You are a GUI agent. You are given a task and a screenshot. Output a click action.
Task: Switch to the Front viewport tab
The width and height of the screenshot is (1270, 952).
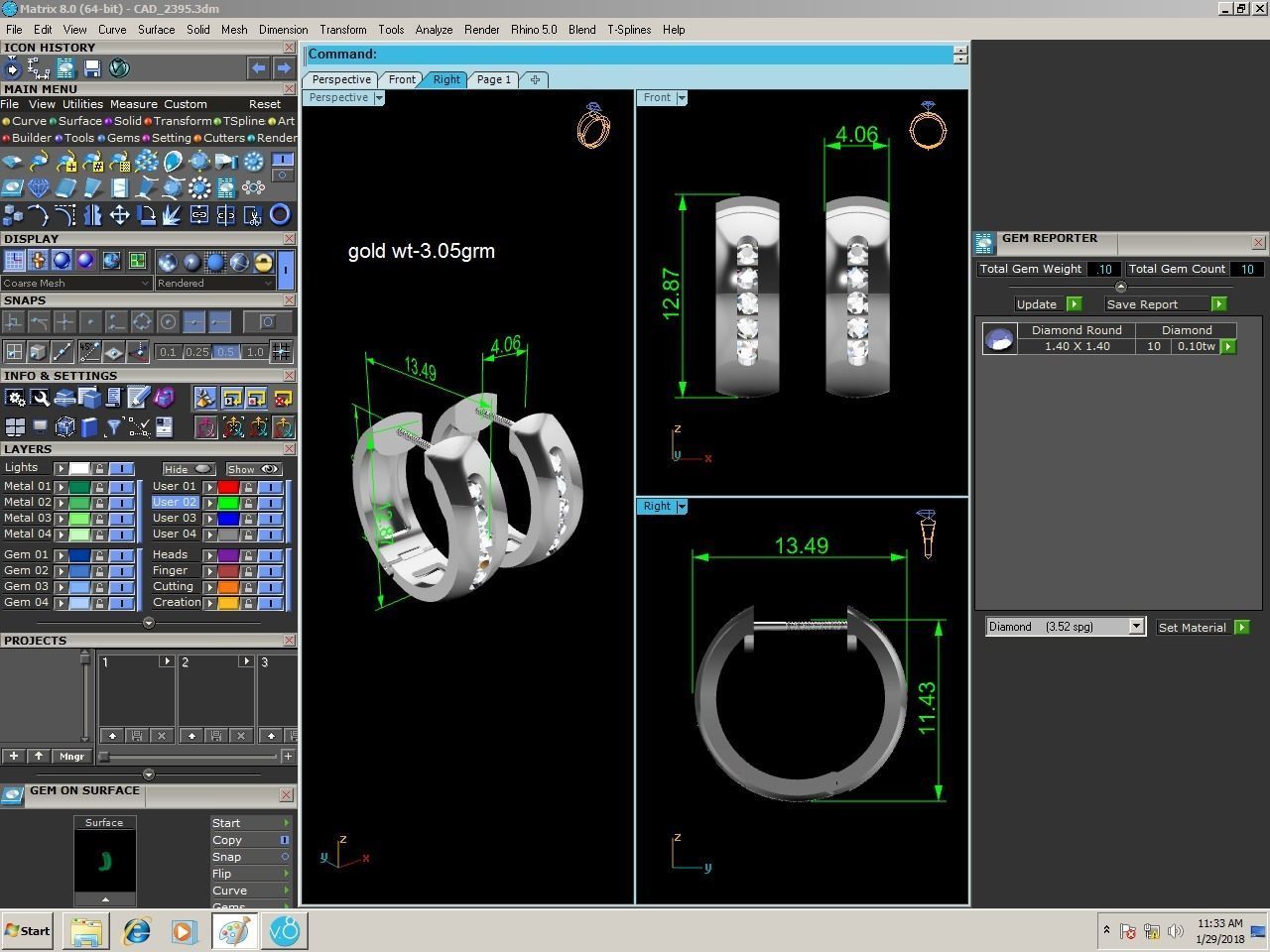(402, 79)
